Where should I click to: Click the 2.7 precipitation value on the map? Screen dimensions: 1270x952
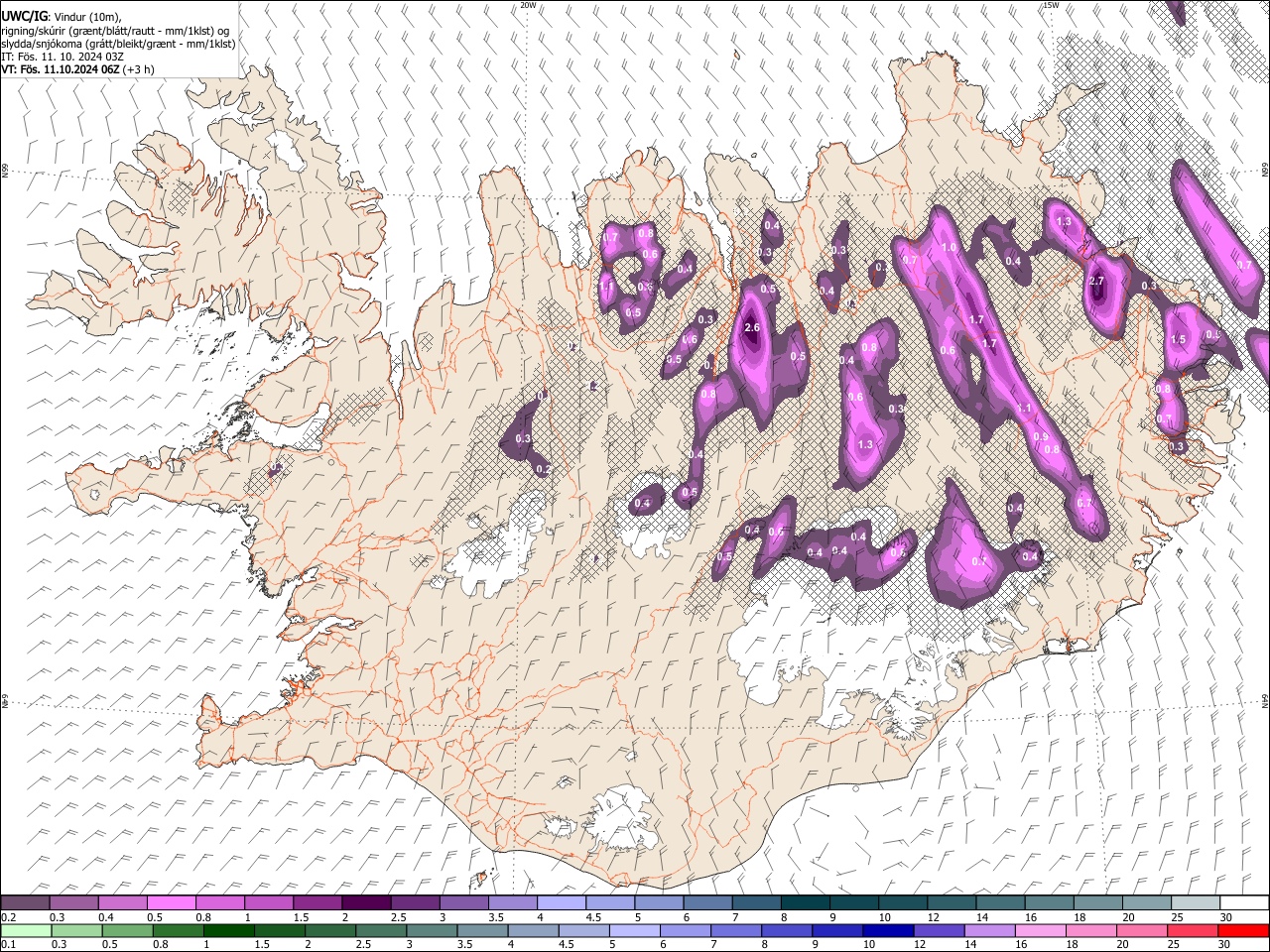click(x=1096, y=282)
